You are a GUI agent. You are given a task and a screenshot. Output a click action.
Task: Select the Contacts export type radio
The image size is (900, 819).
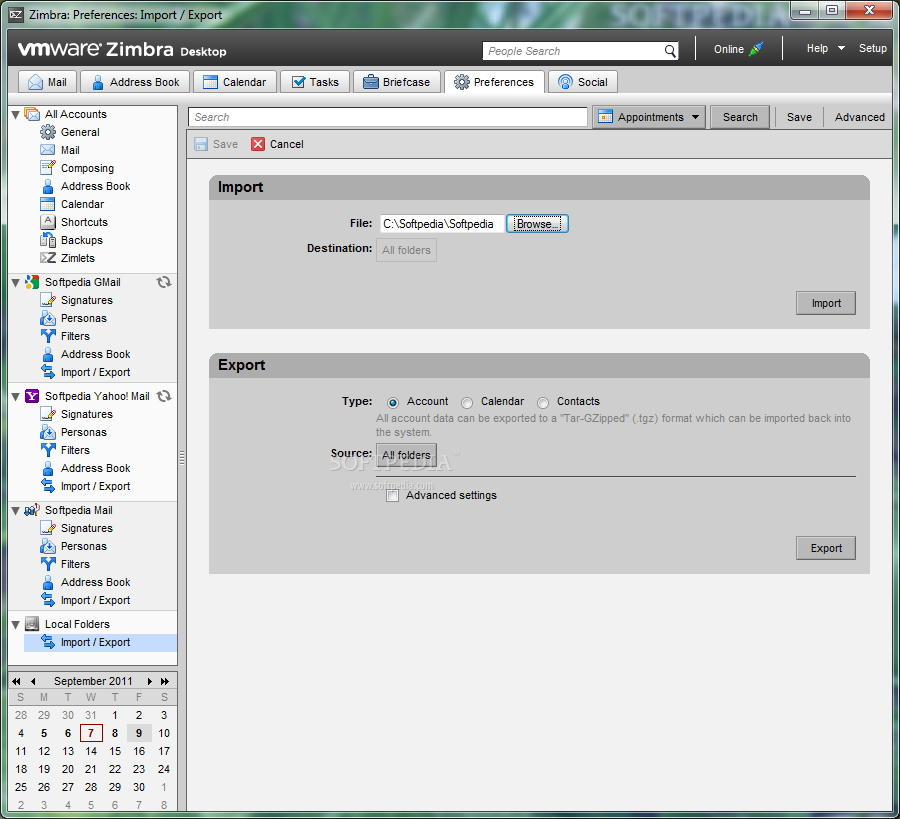pyautogui.click(x=542, y=402)
